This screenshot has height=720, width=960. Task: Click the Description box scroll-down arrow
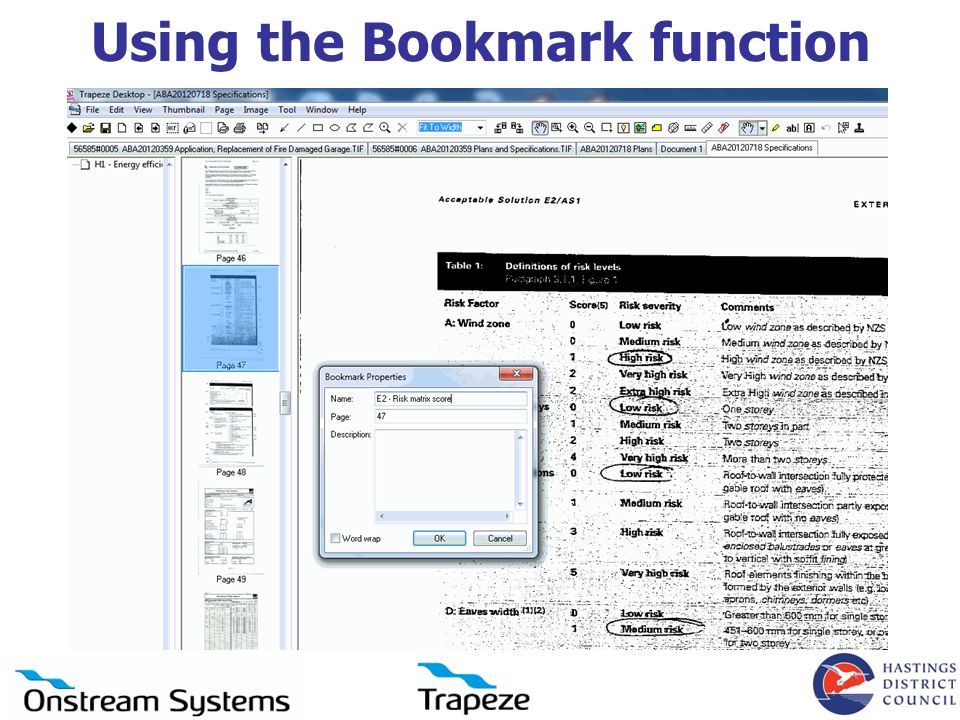coord(520,504)
